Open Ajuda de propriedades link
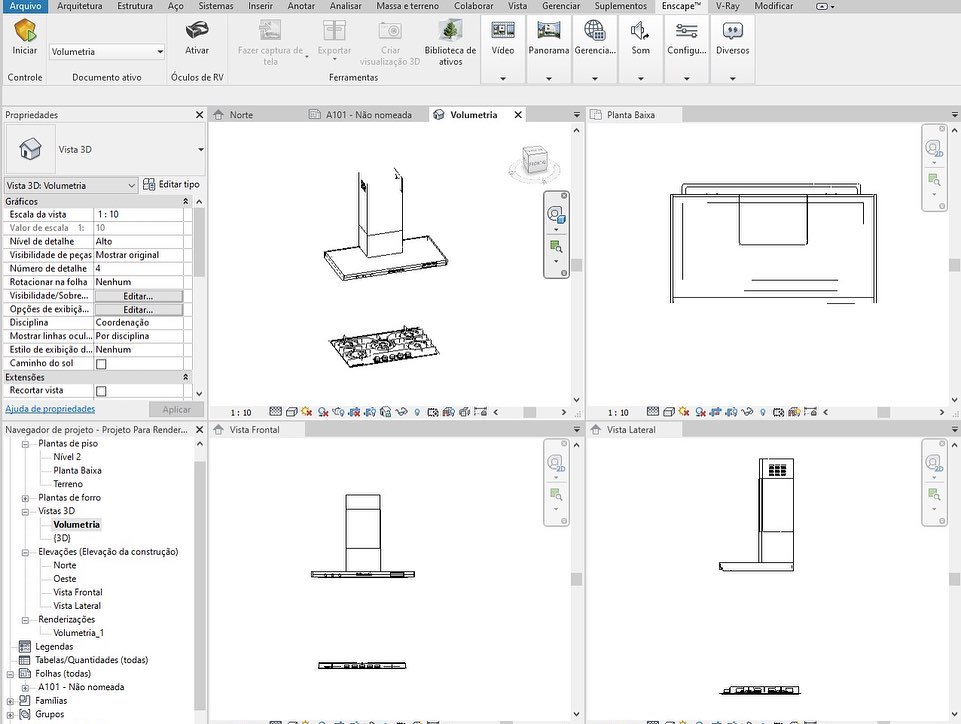 pyautogui.click(x=50, y=409)
